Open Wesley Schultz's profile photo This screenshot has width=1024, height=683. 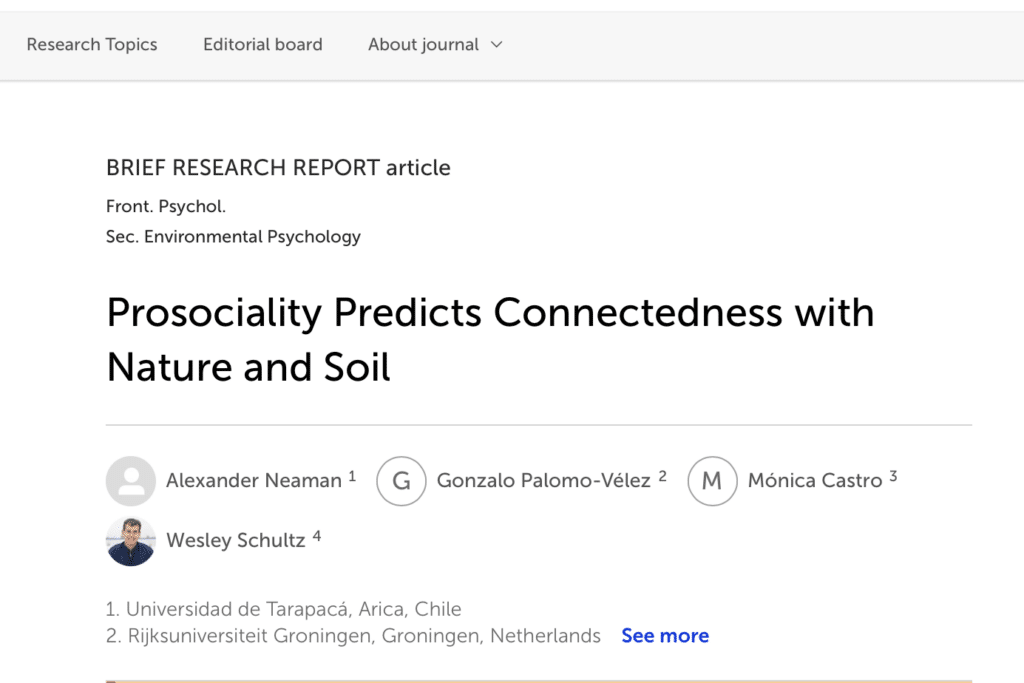pos(131,541)
